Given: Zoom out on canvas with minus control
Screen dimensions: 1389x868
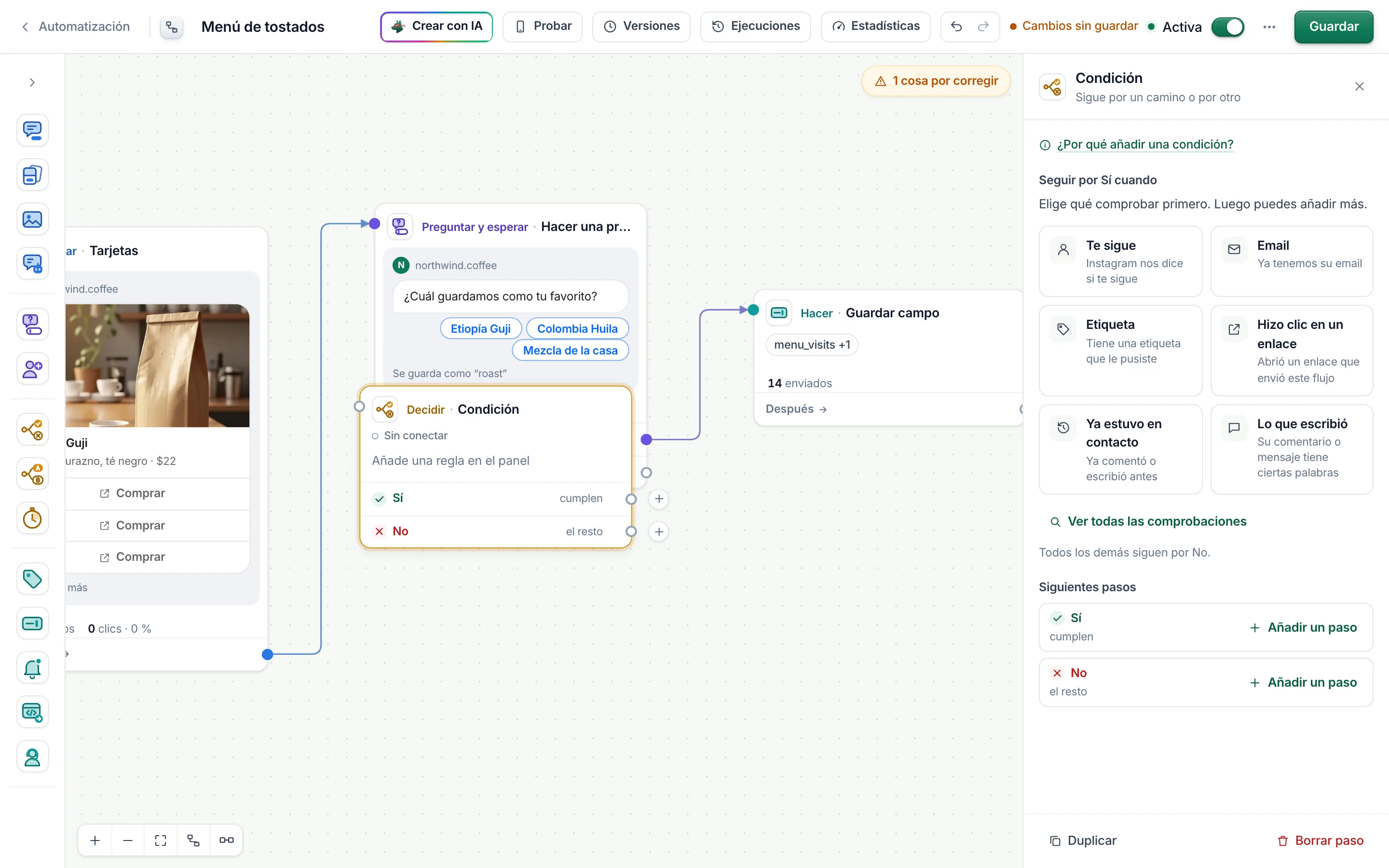Looking at the screenshot, I should tap(128, 841).
